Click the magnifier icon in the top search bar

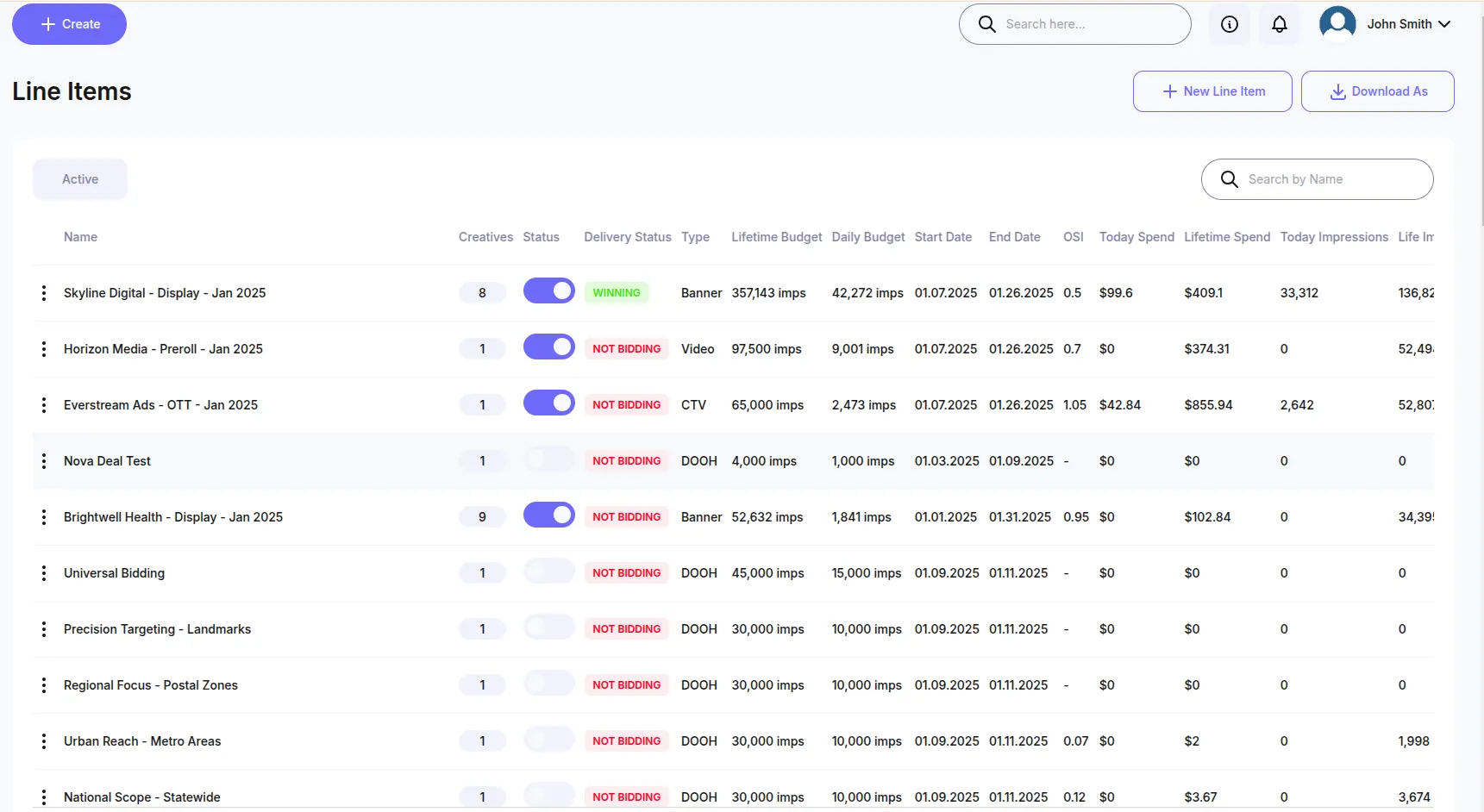pos(987,24)
